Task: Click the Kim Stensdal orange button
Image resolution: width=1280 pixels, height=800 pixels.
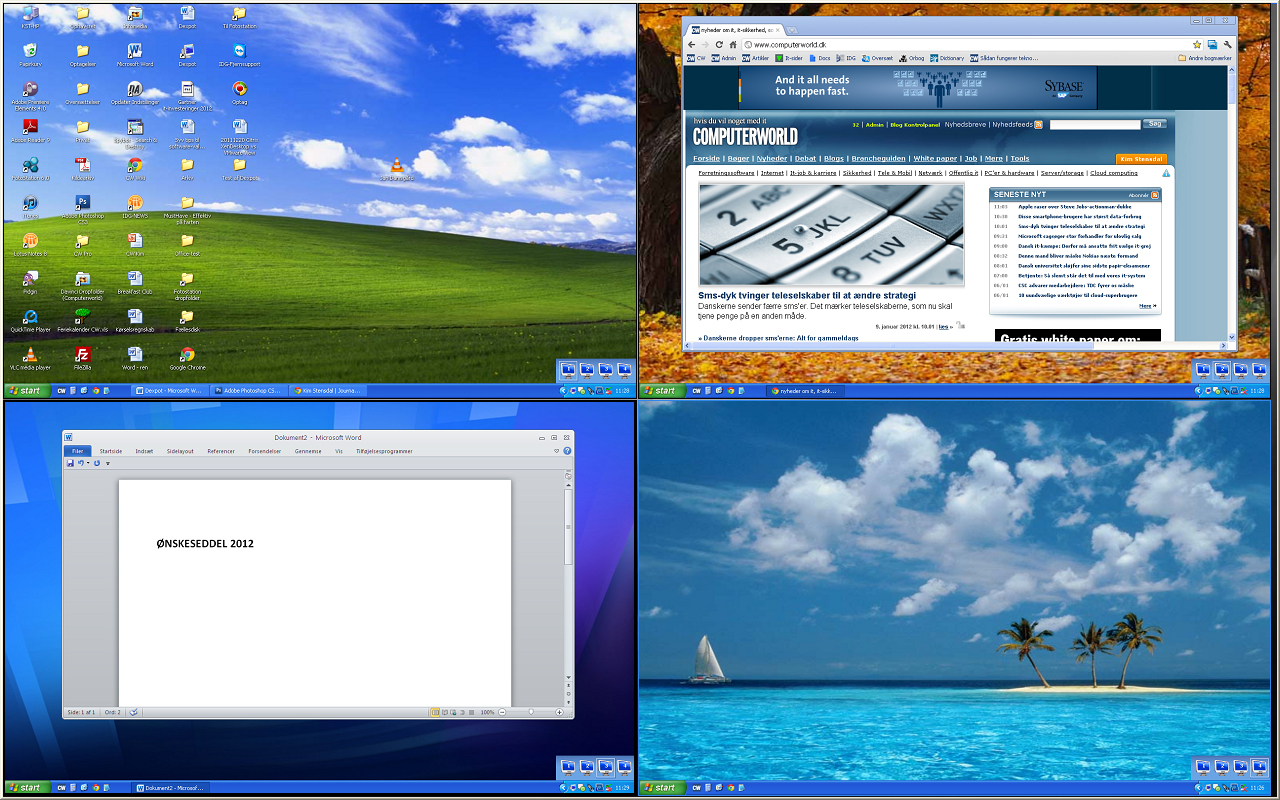Action: point(1141,159)
